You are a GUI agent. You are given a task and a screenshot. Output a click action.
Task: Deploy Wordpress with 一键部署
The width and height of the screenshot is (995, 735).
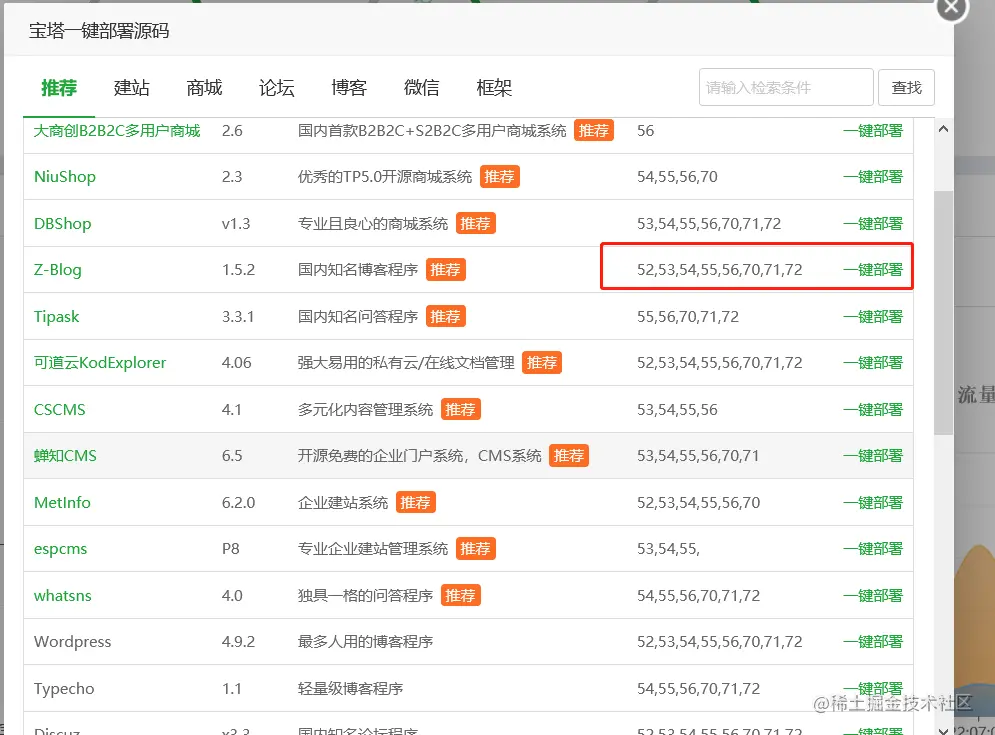point(873,642)
